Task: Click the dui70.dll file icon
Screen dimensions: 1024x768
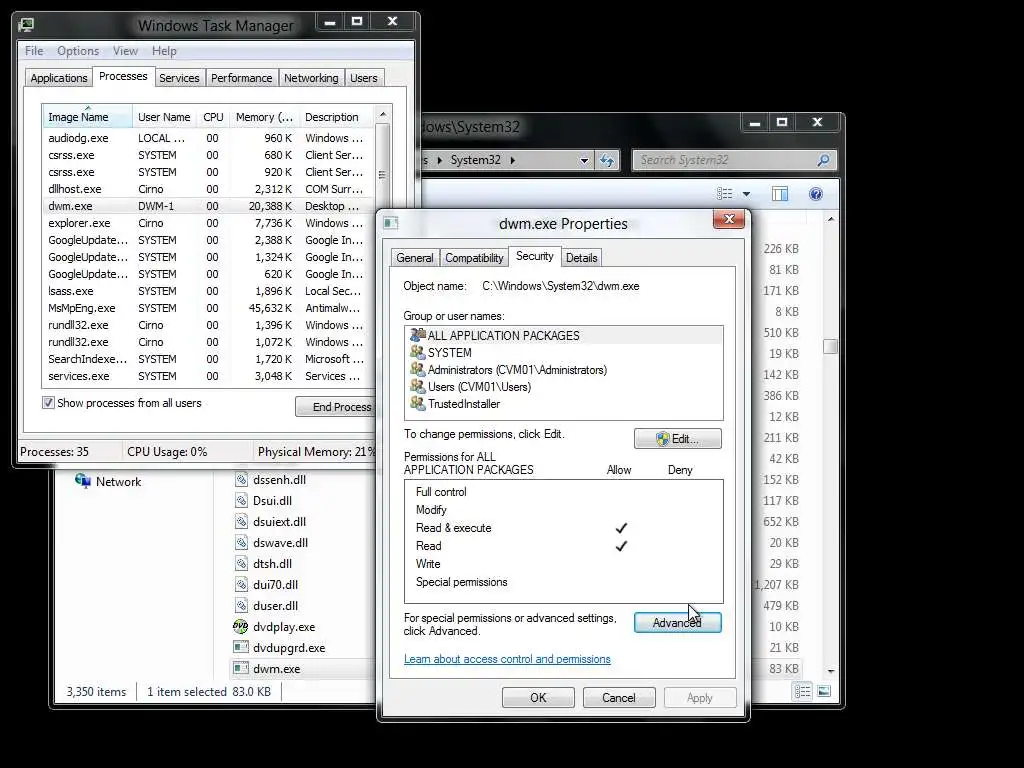Action: pos(241,584)
